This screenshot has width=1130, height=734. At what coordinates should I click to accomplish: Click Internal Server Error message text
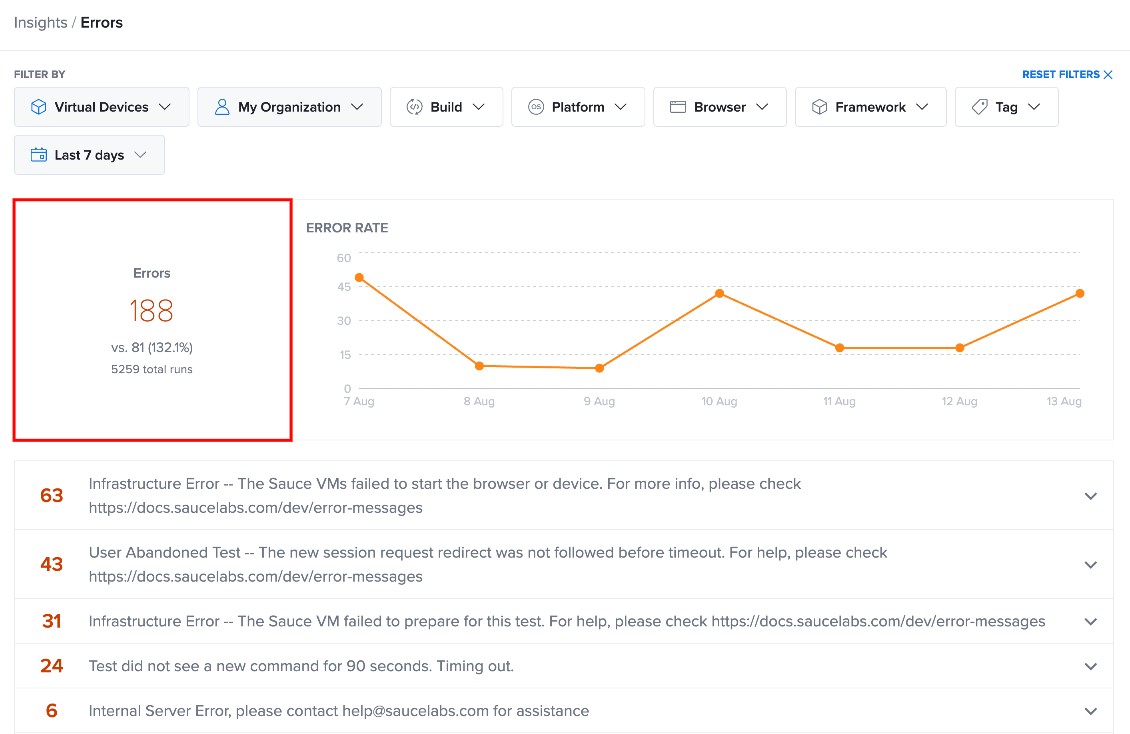tap(339, 711)
